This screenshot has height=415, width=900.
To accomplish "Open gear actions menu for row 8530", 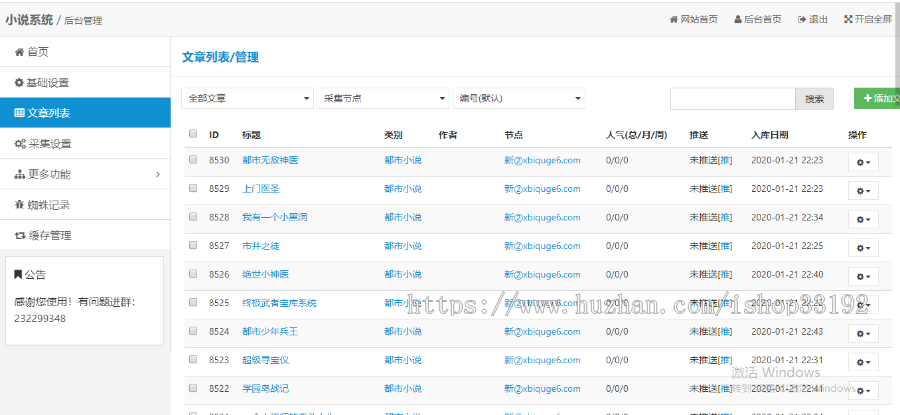I will coord(863,162).
